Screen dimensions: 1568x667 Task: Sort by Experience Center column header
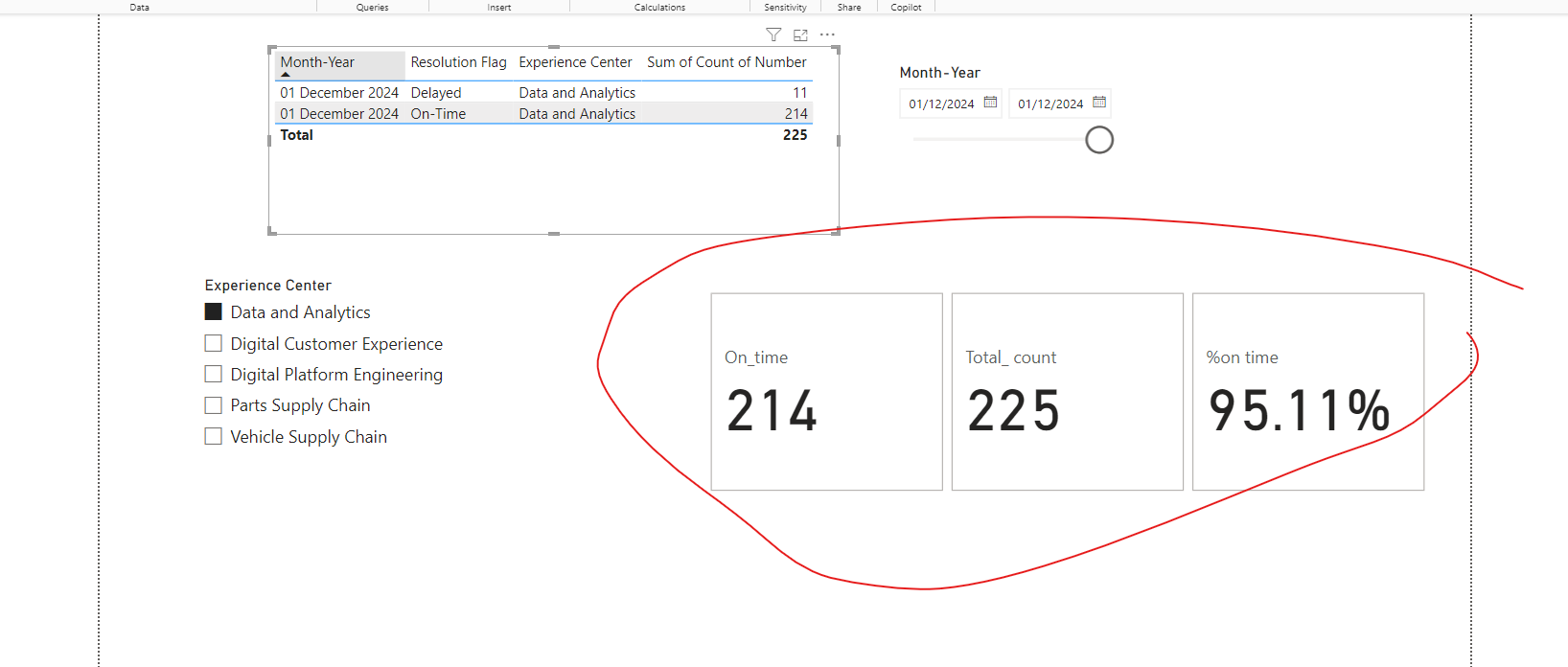click(x=575, y=62)
